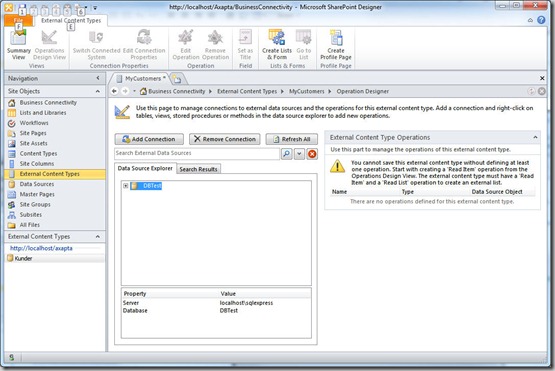This screenshot has width=555, height=371.
Task: Click the Type column header
Action: 408,192
